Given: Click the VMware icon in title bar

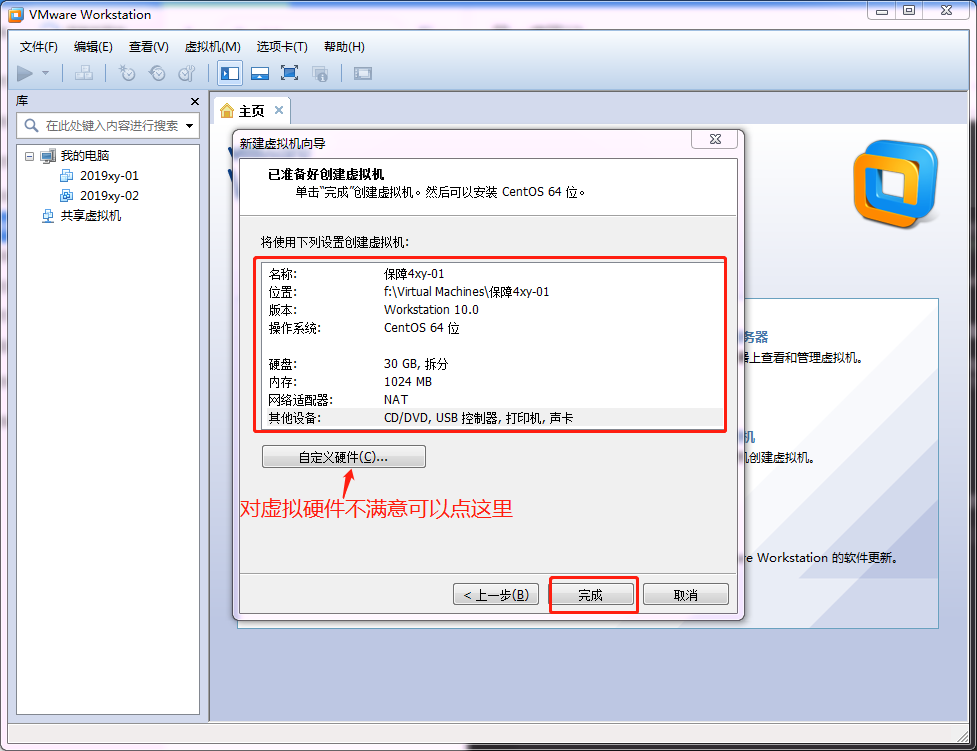Looking at the screenshot, I should click(x=16, y=14).
